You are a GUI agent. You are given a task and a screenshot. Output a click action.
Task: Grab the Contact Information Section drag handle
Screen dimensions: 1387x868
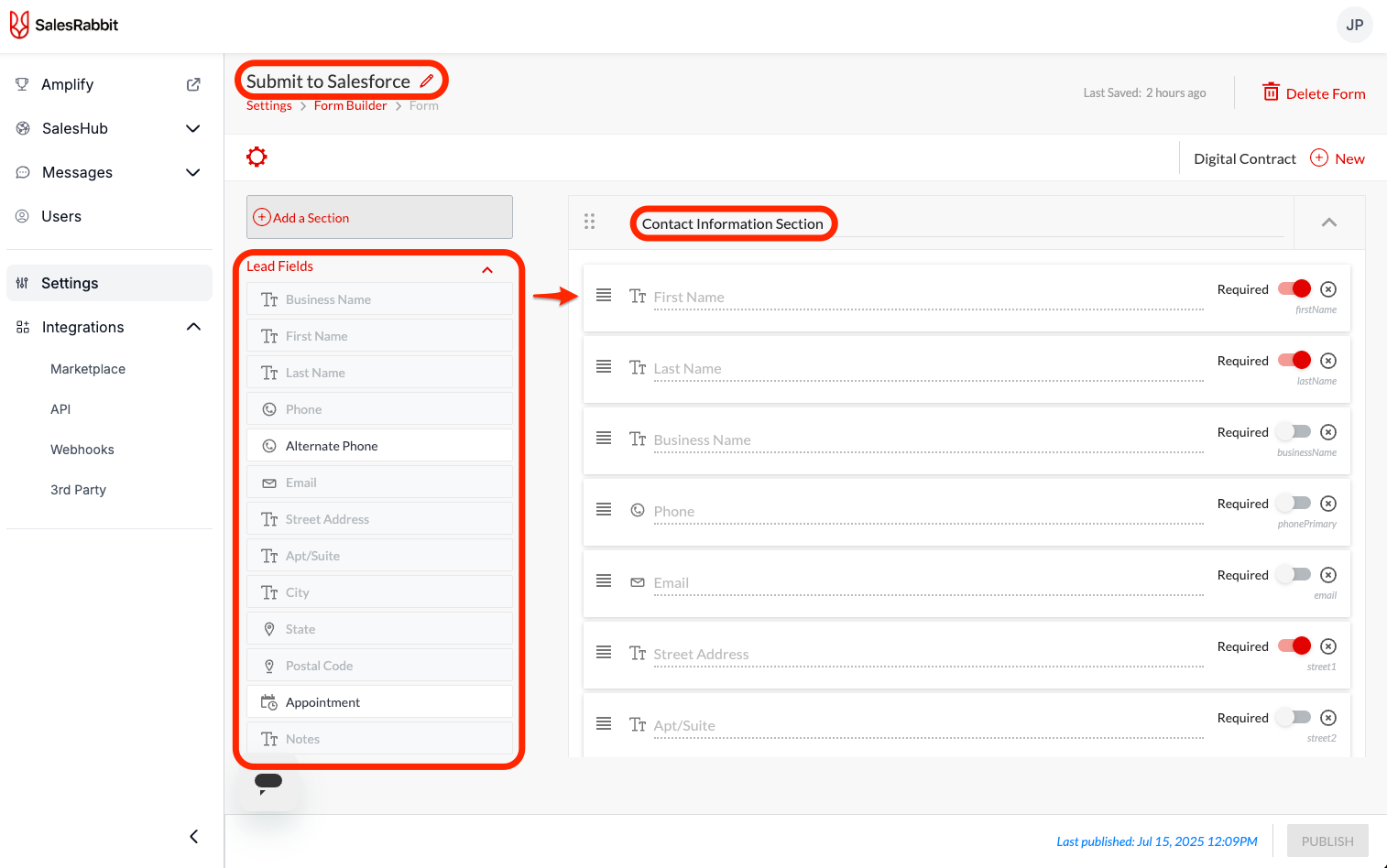589,222
